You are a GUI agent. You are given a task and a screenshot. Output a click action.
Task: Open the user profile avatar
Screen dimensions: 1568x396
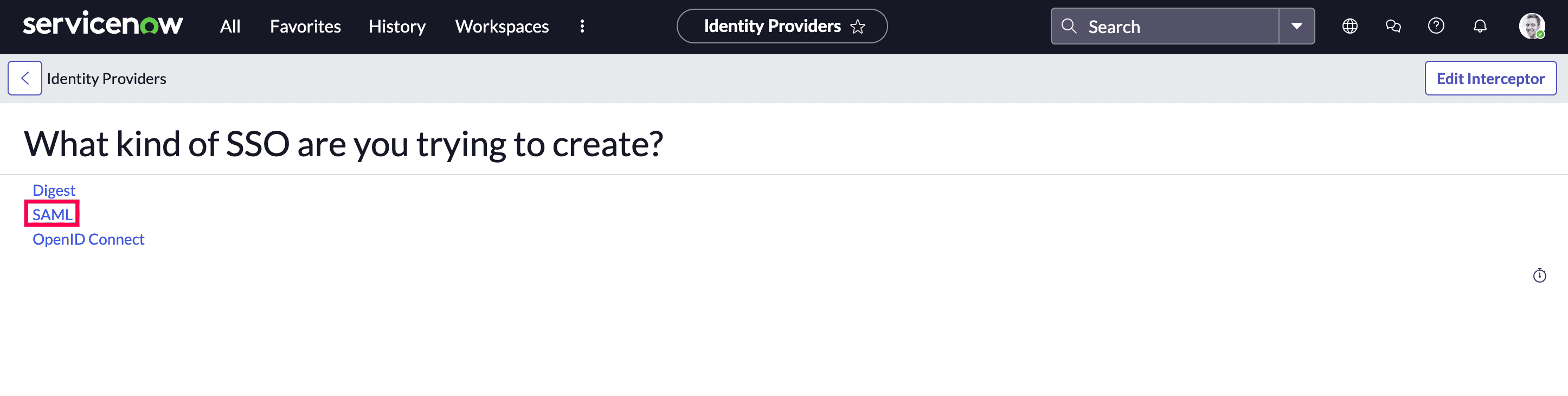pyautogui.click(x=1531, y=26)
